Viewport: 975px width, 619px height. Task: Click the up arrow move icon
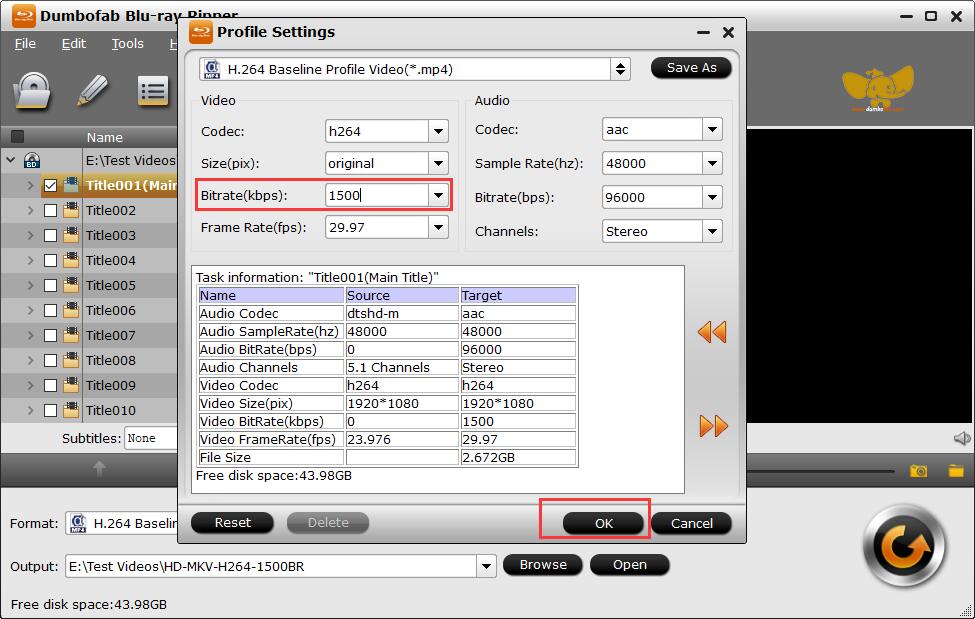[x=99, y=468]
